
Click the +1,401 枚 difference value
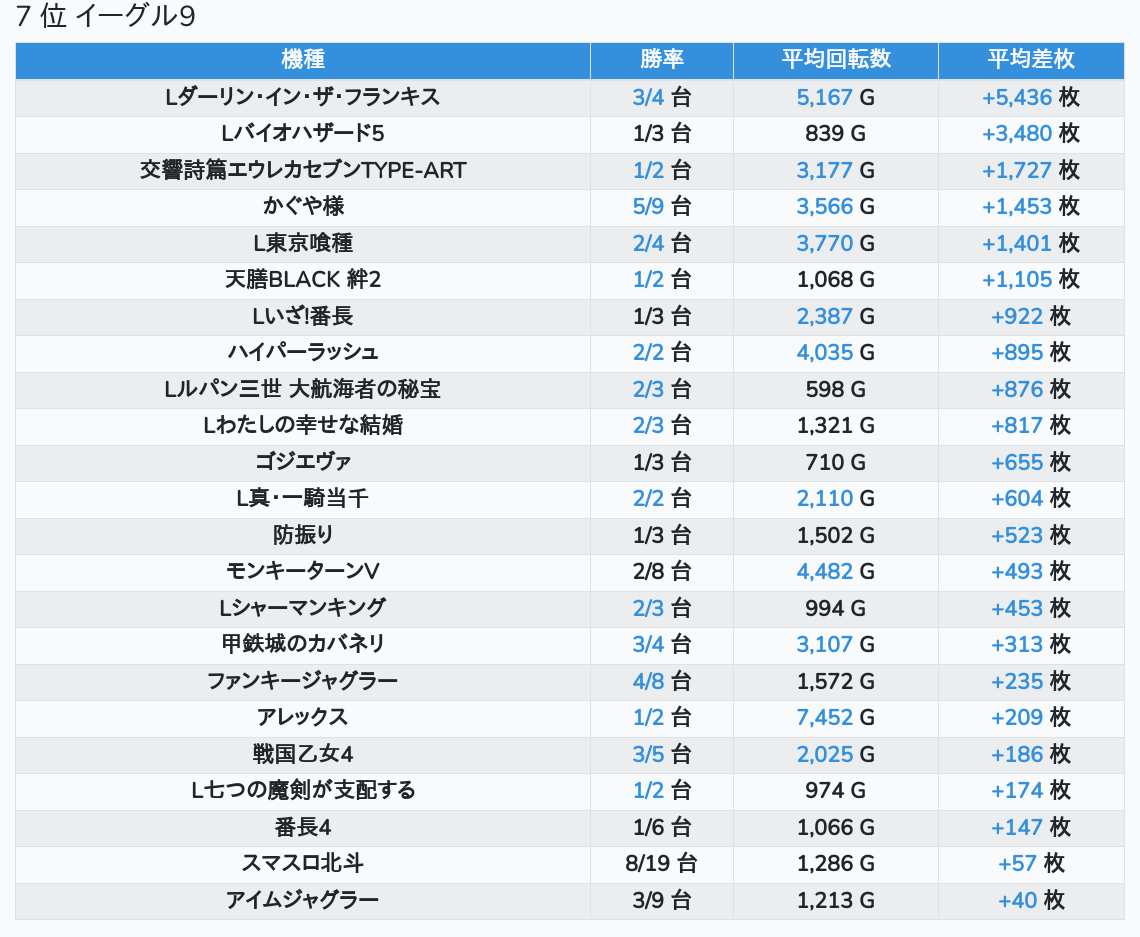tap(1031, 243)
